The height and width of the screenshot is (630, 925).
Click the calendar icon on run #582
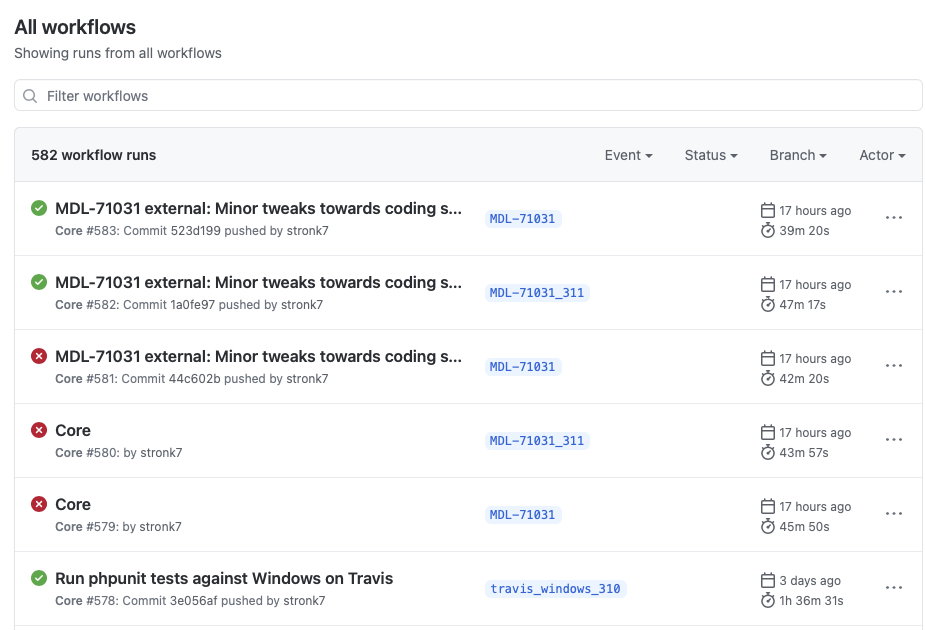point(767,284)
